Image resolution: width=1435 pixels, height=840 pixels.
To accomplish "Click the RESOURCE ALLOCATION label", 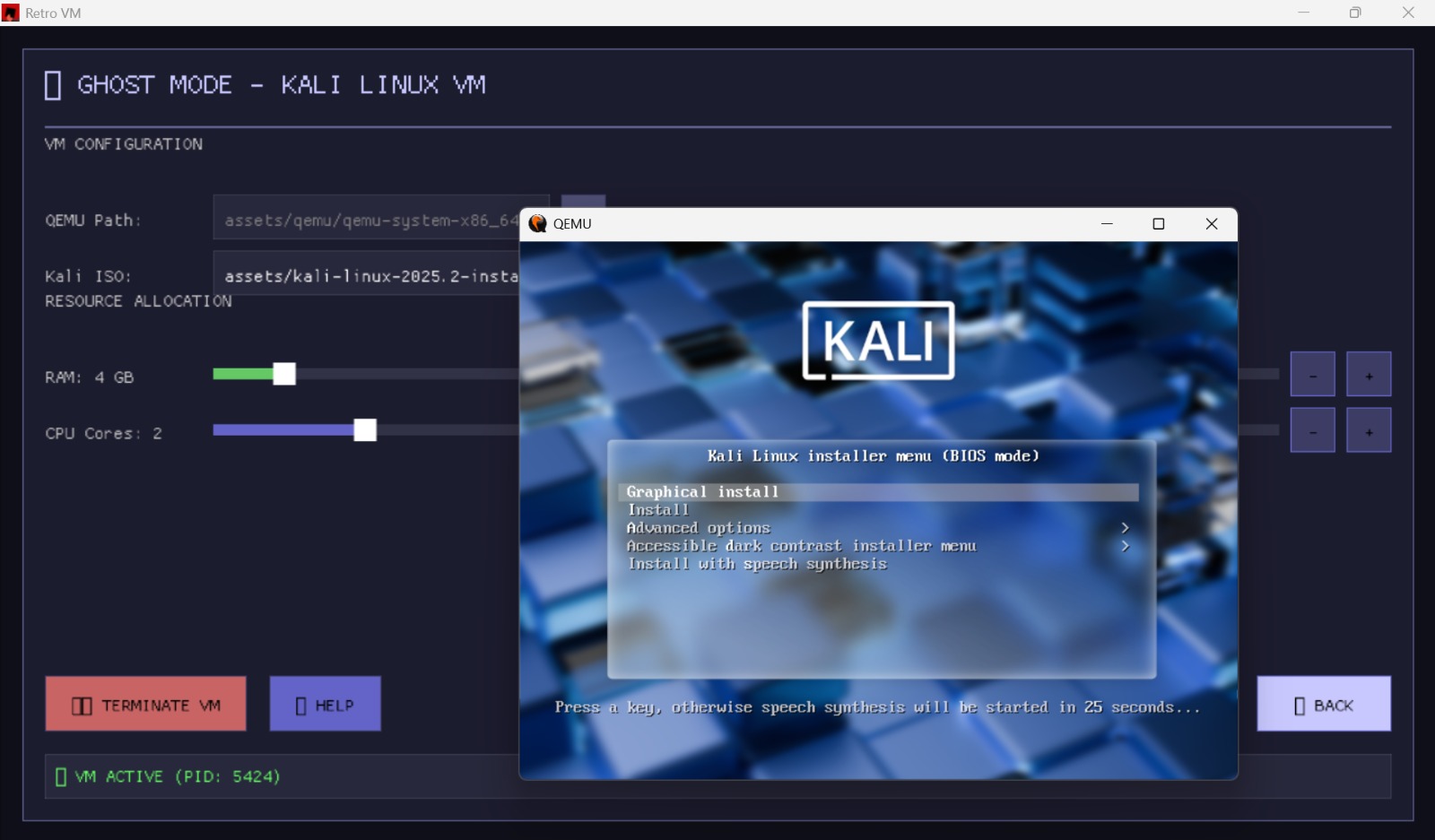I will pyautogui.click(x=138, y=301).
